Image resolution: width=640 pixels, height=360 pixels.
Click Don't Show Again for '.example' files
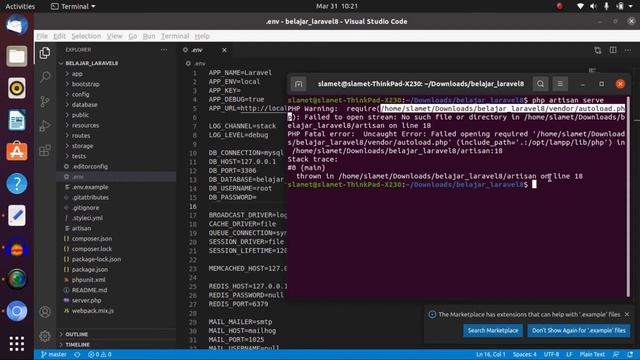coord(578,330)
